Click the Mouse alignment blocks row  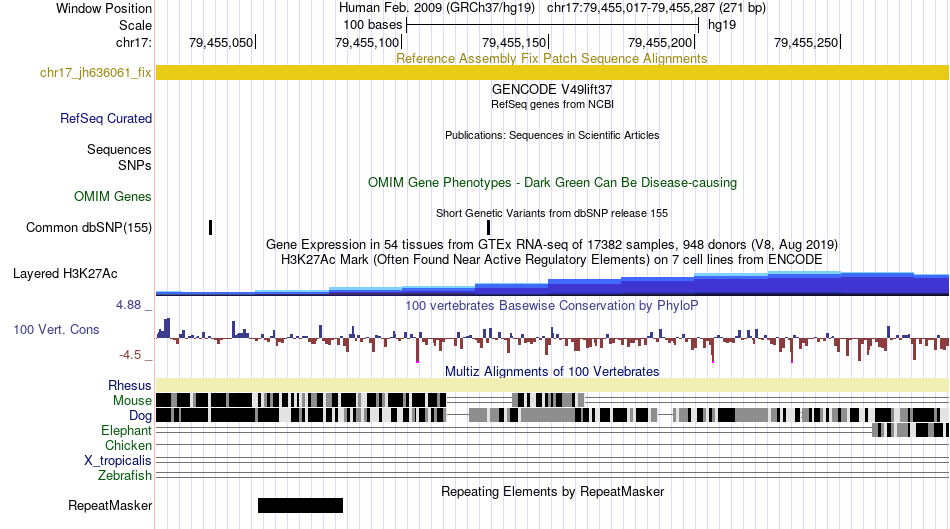pyautogui.click(x=553, y=400)
